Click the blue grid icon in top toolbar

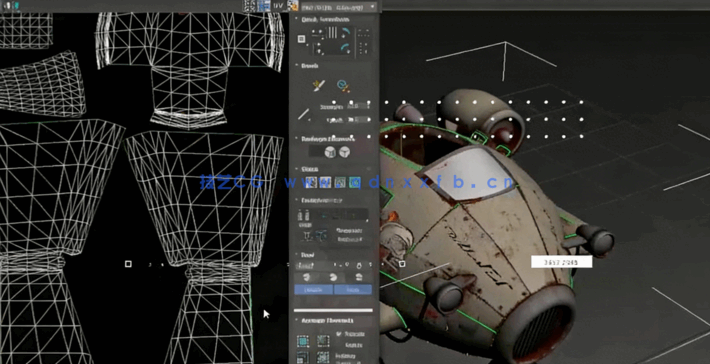(264, 5)
